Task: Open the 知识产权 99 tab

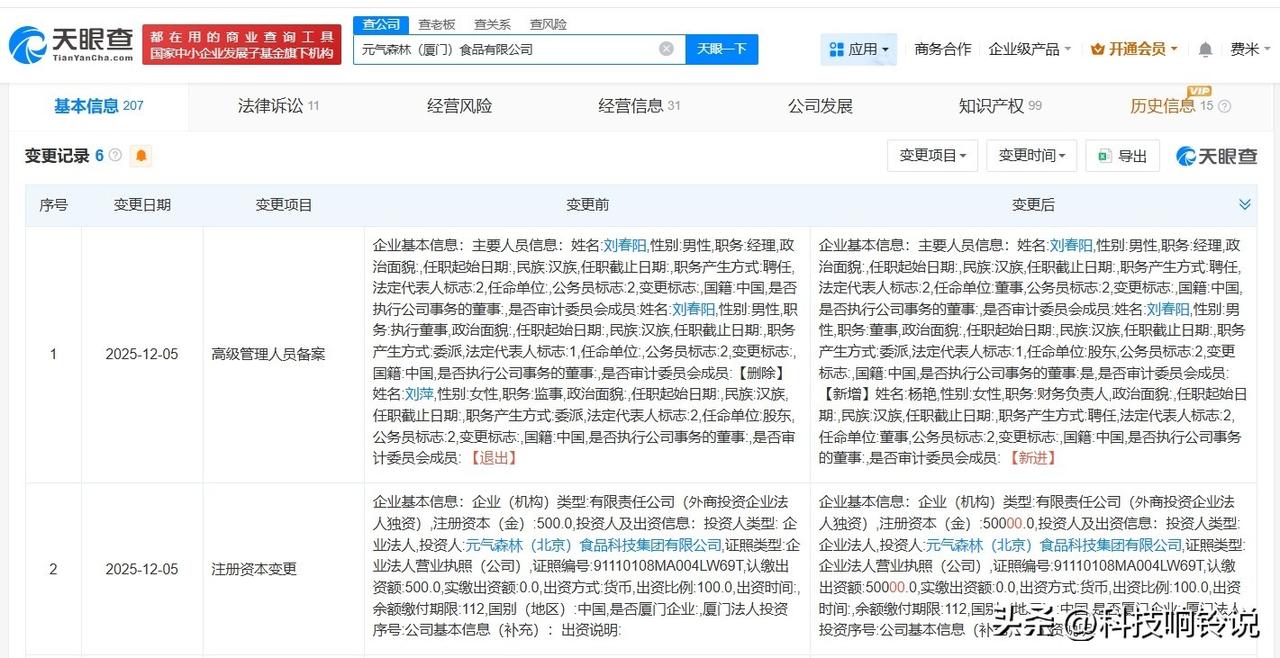Action: (x=1000, y=106)
